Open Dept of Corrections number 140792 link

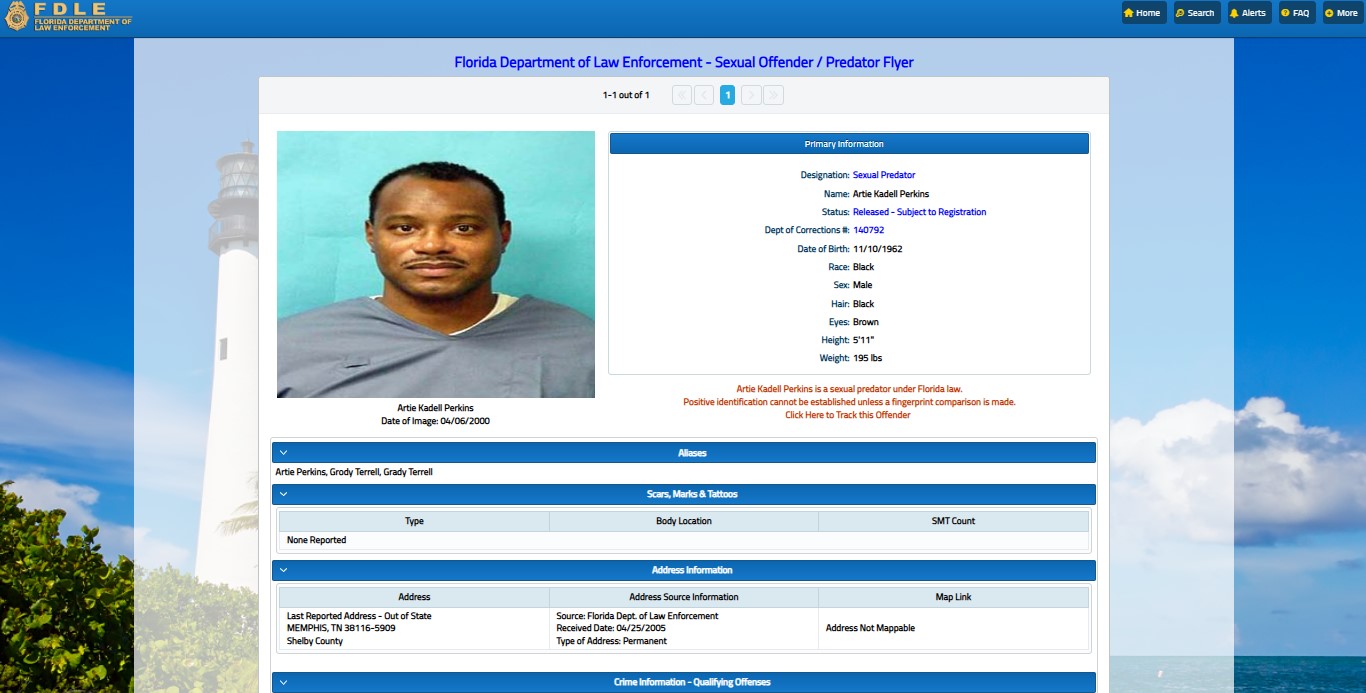coord(869,230)
